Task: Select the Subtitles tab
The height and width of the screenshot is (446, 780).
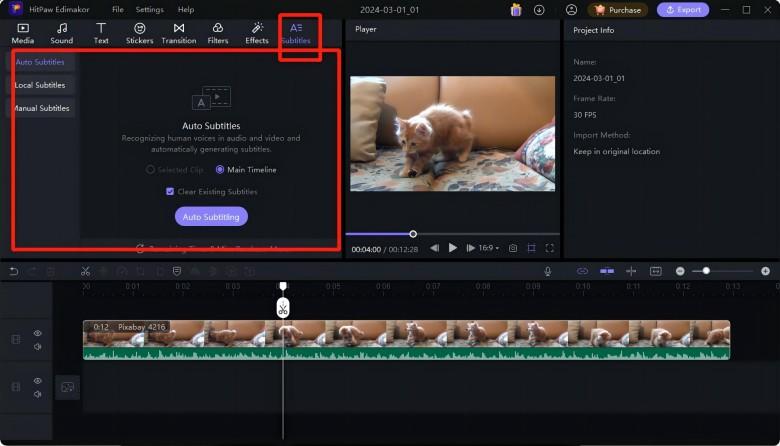Action: [x=296, y=33]
